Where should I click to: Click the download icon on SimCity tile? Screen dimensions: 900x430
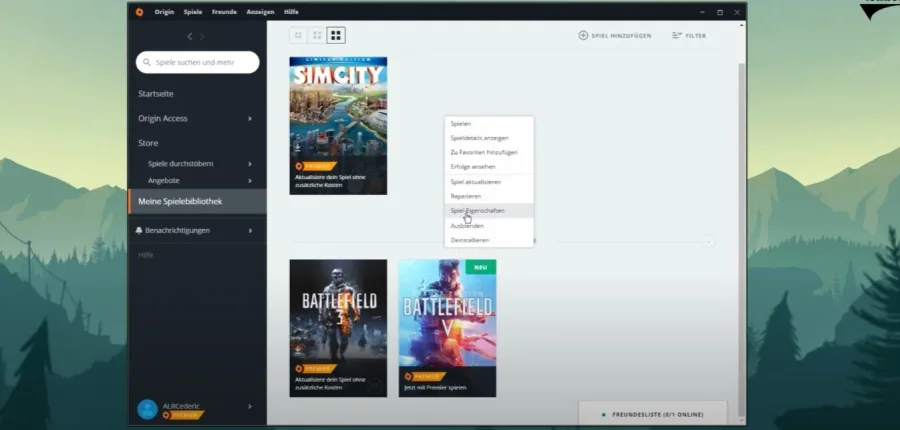pyautogui.click(x=297, y=147)
